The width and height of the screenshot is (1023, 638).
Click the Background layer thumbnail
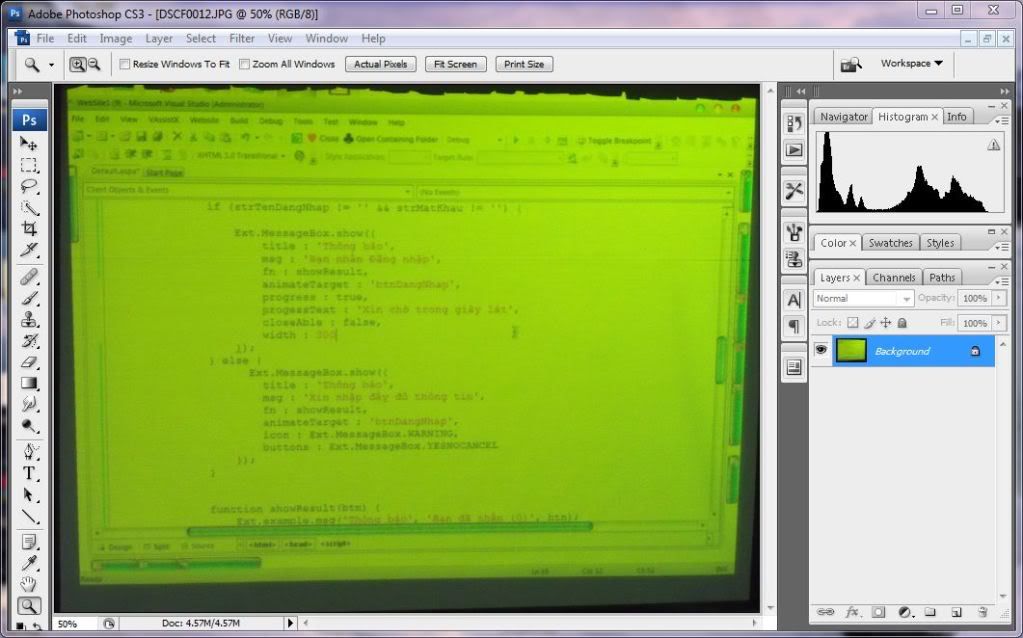tap(850, 350)
